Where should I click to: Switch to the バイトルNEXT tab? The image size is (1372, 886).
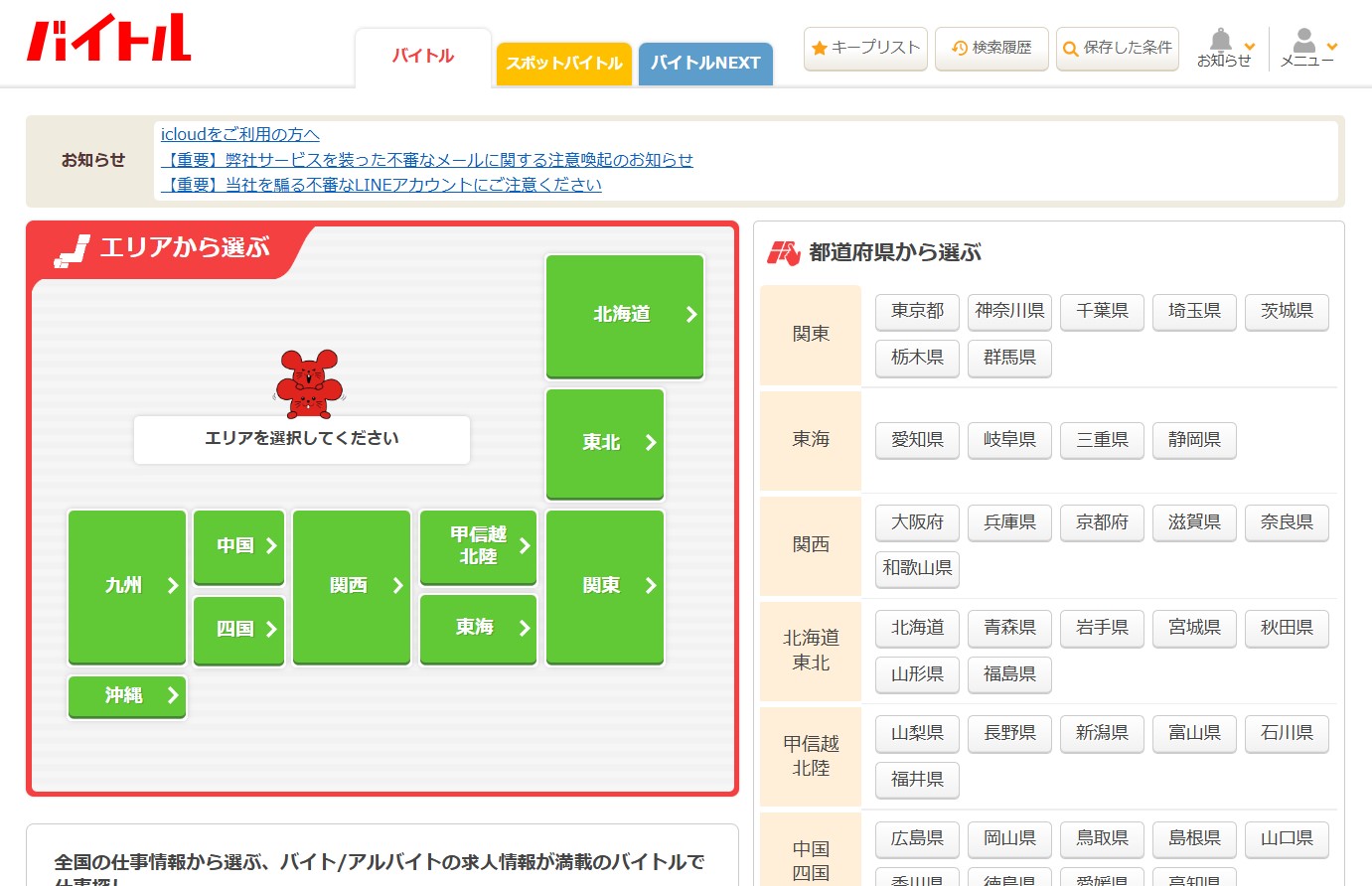pos(705,64)
